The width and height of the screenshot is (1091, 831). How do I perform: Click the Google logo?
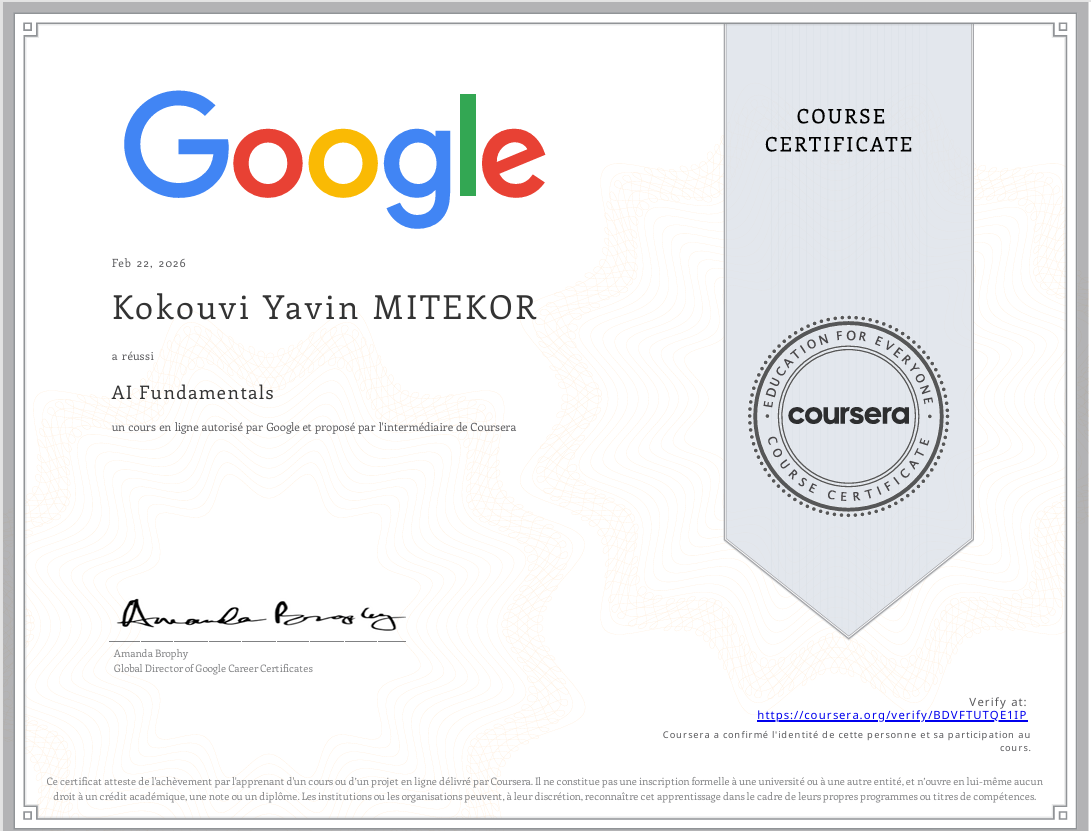click(334, 158)
